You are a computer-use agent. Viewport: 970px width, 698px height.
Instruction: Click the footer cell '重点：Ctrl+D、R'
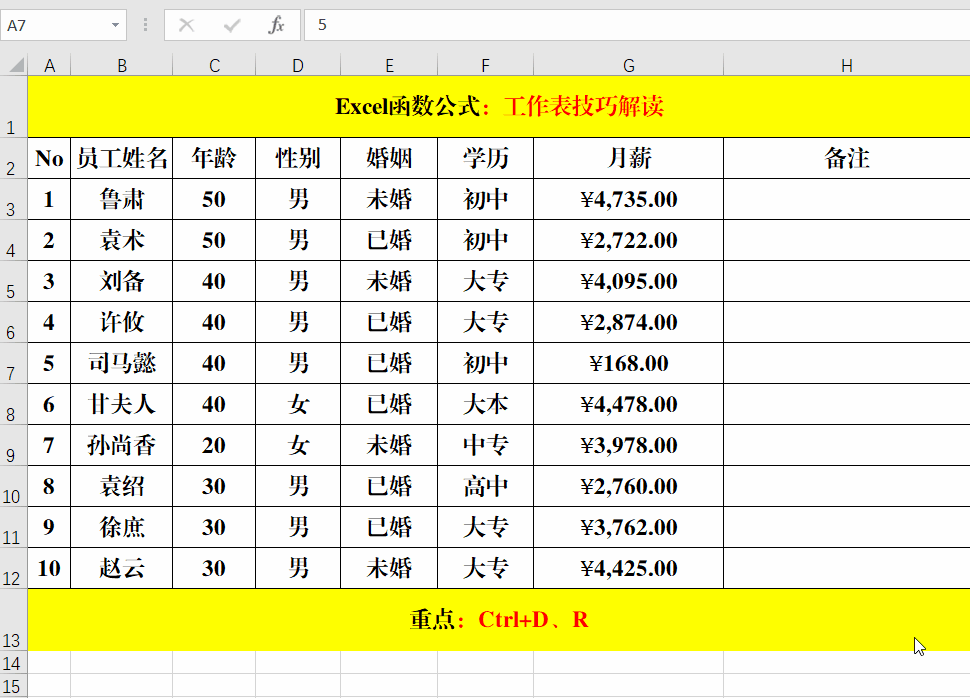click(499, 619)
